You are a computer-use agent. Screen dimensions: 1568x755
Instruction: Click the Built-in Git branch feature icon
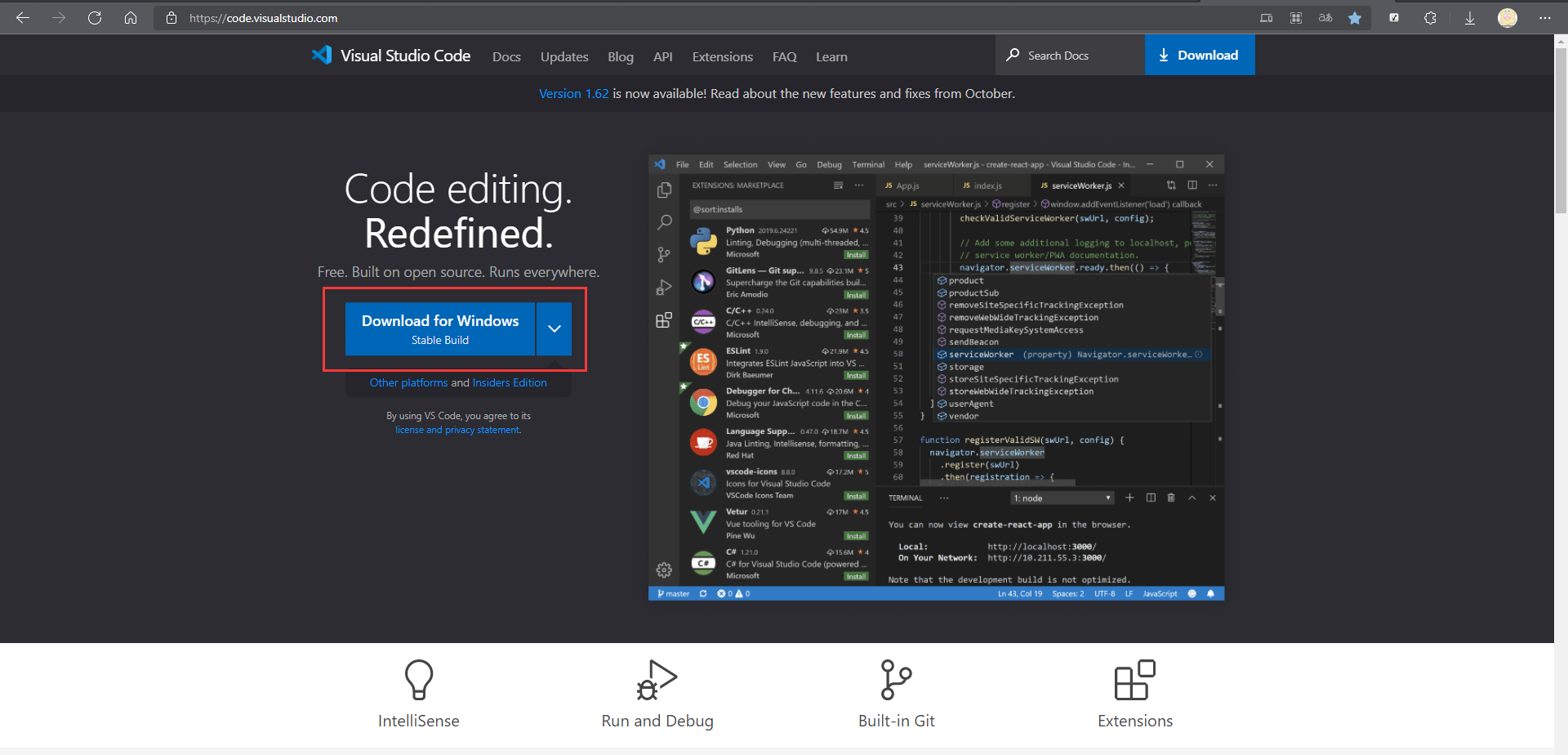pyautogui.click(x=896, y=680)
